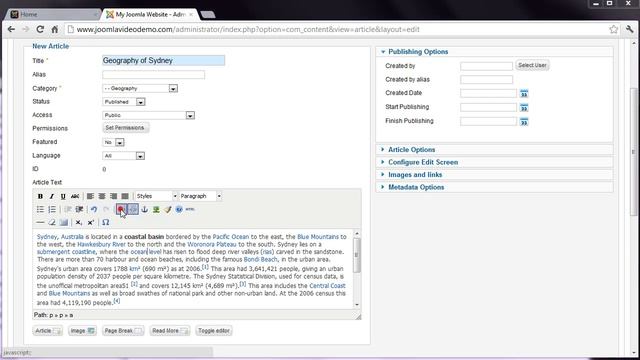Viewport: 640px width, 360px height.
Task: Collapse the Publishing Options panel
Action: pos(418,52)
